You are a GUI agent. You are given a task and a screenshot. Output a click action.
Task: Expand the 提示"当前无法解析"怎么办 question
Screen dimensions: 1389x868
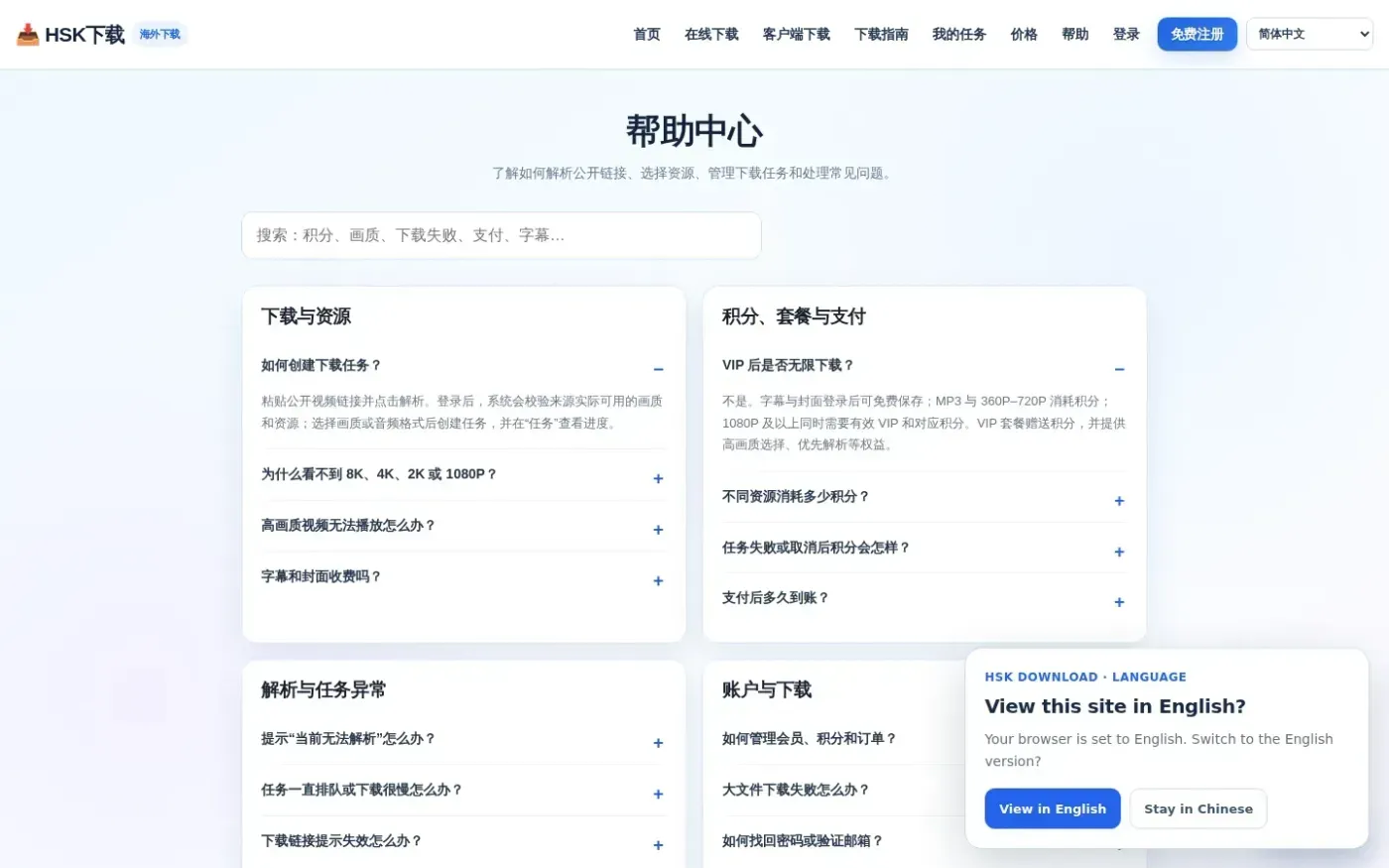point(463,739)
